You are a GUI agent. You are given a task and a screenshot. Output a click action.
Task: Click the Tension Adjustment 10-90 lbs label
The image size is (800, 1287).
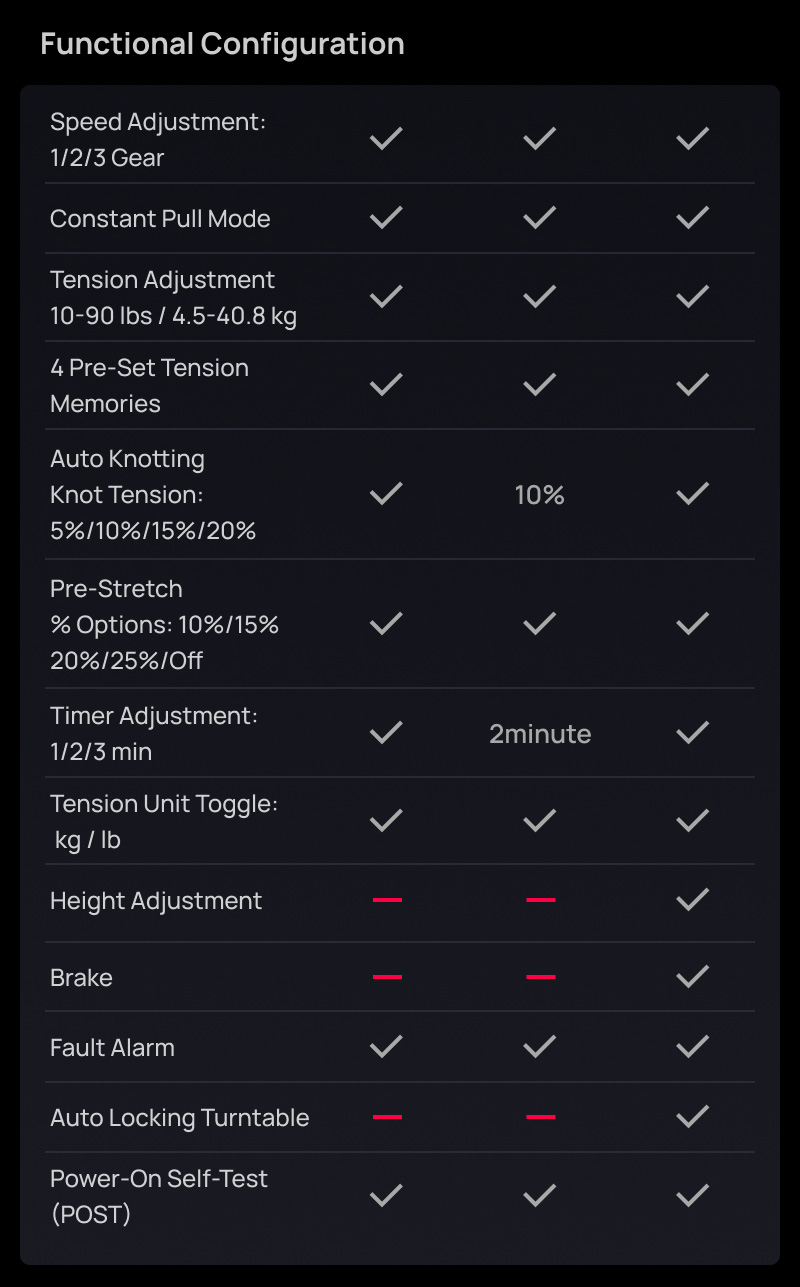click(173, 298)
